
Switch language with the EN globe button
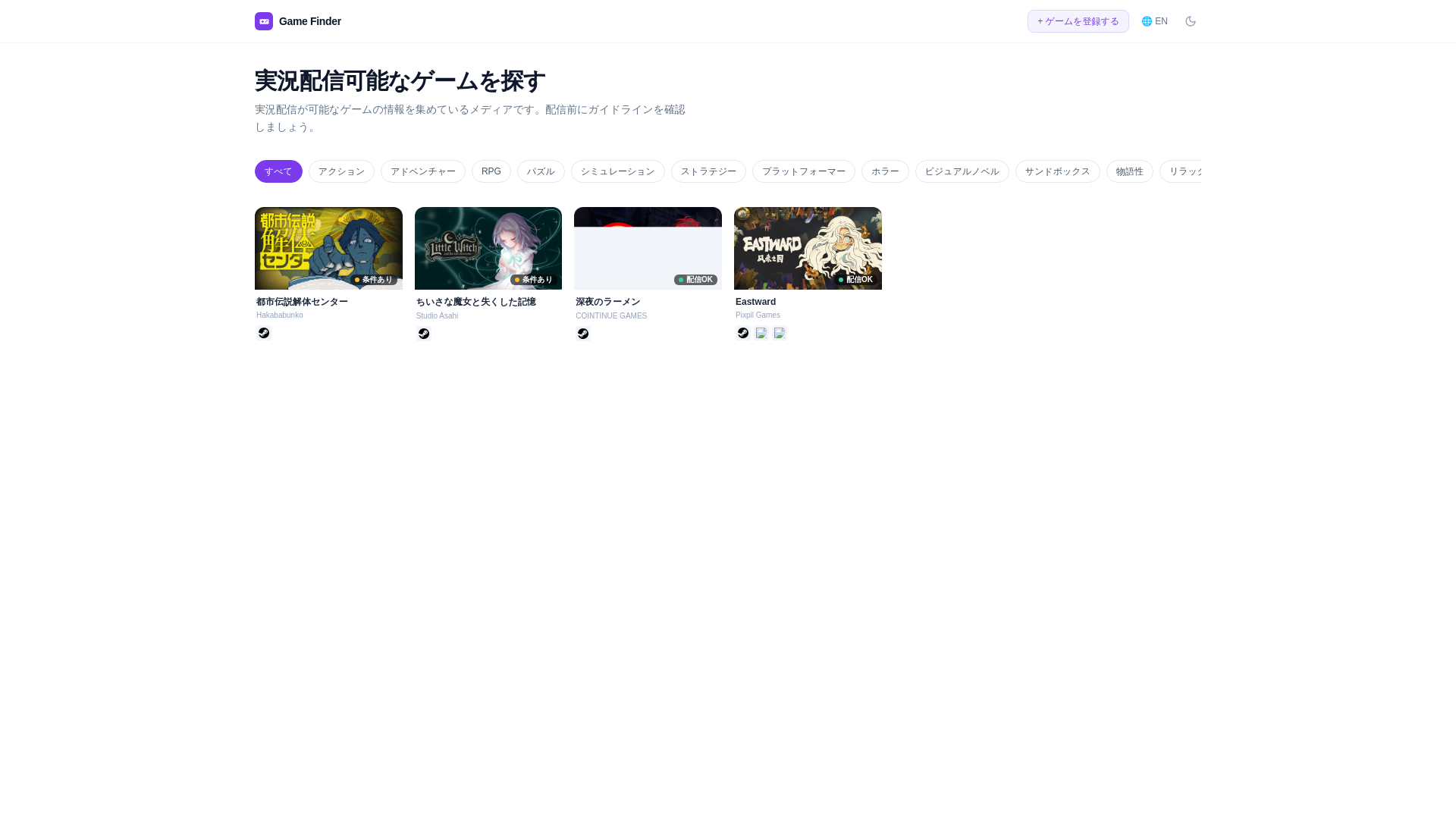coord(1154,21)
